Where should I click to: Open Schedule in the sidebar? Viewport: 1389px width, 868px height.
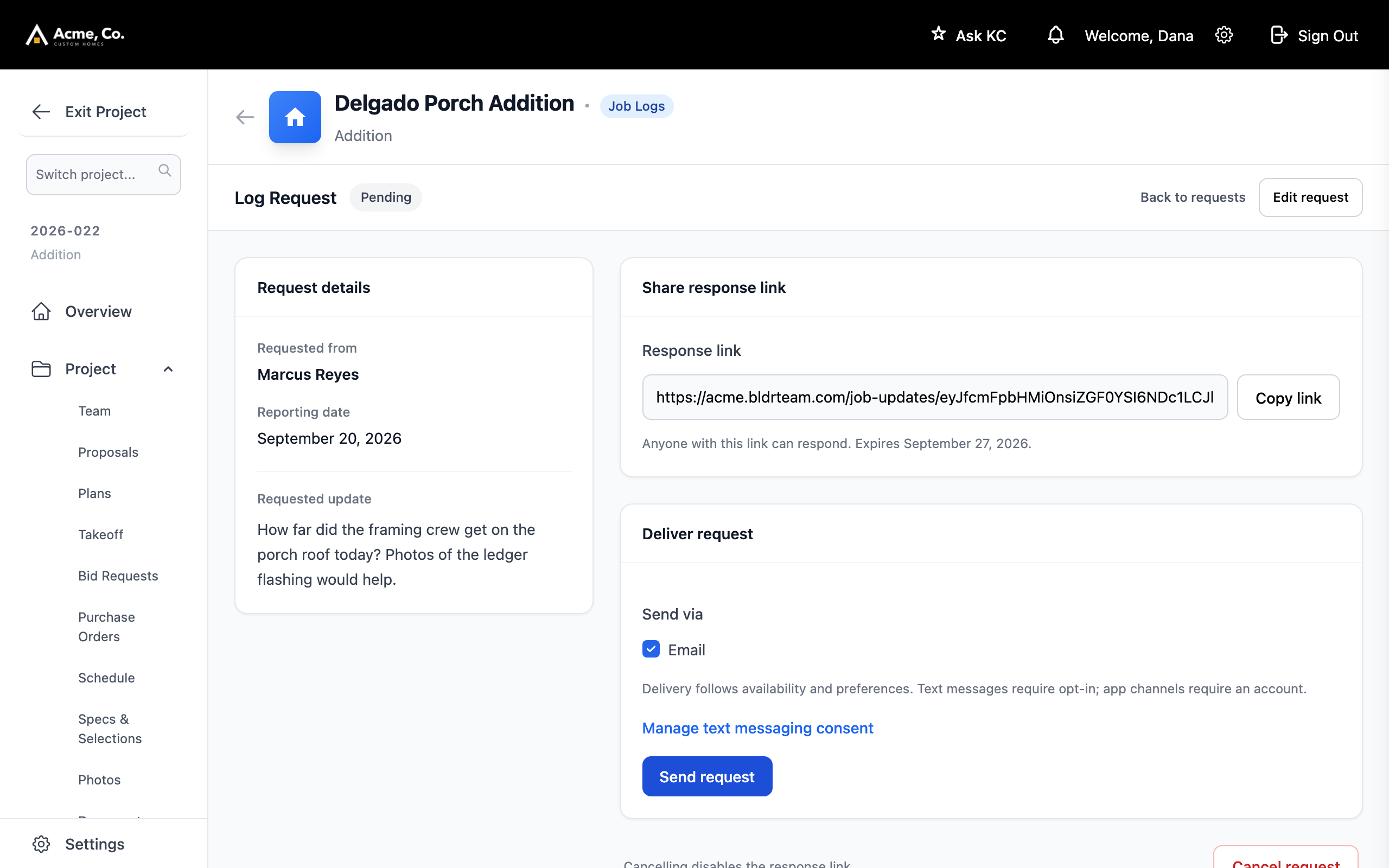[x=107, y=678]
